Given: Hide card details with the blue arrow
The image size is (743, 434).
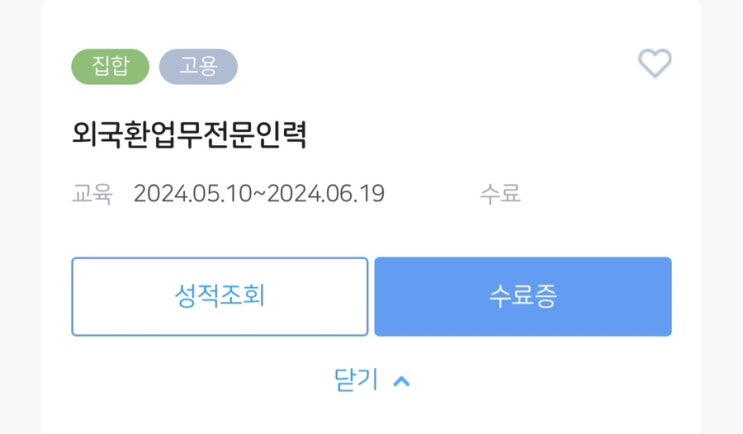Looking at the screenshot, I should coord(402,381).
